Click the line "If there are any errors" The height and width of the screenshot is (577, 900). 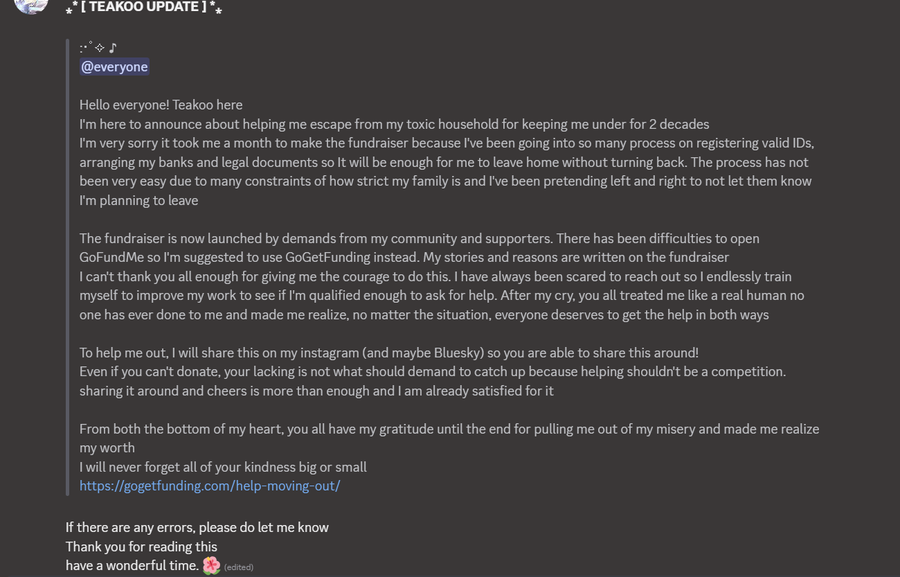pos(197,527)
